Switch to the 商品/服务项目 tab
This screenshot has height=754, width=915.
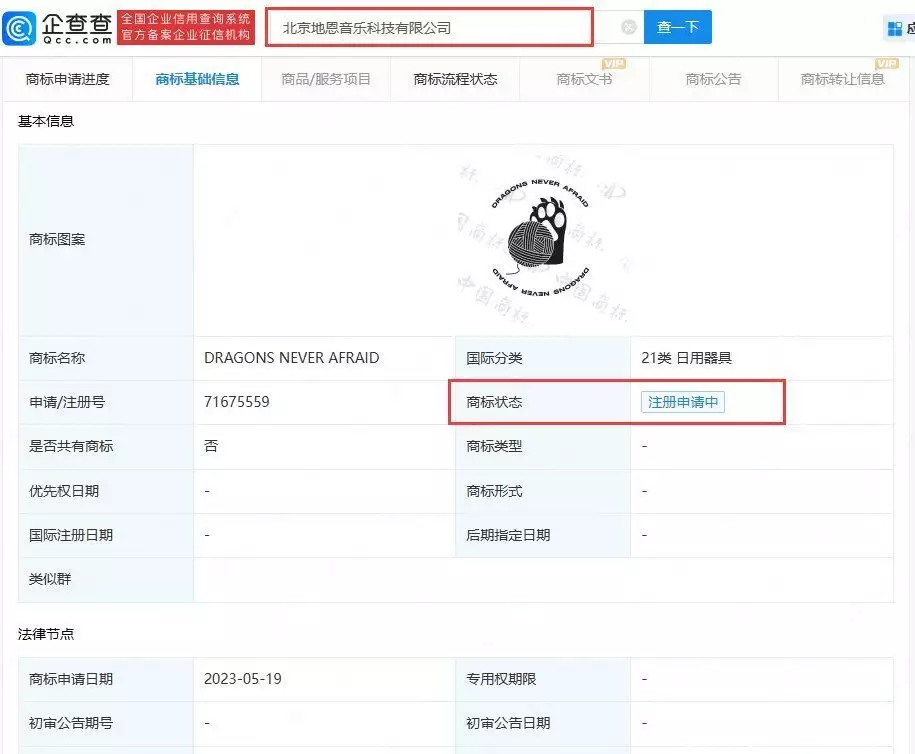(326, 79)
